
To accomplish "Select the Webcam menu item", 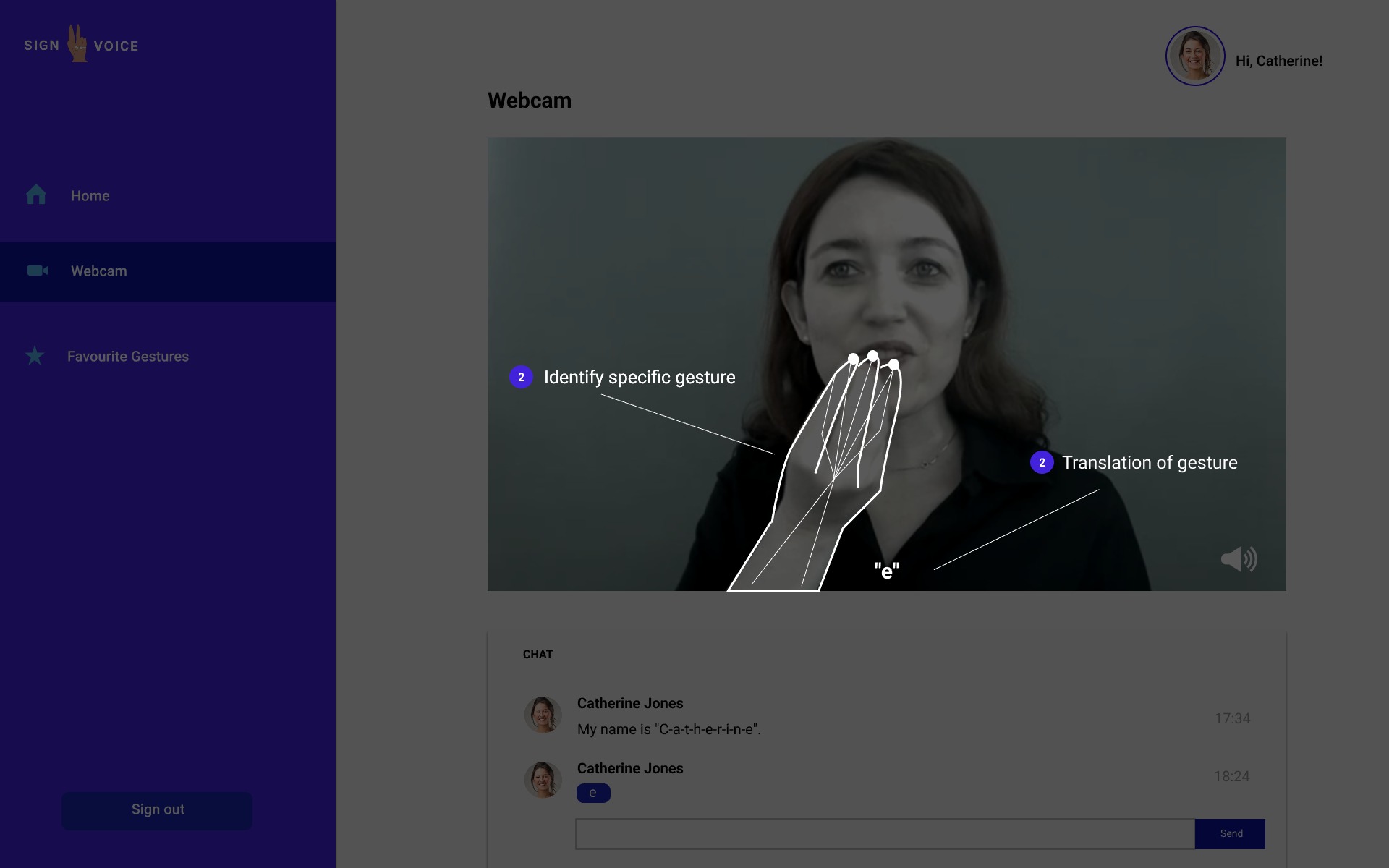I will pos(99,271).
